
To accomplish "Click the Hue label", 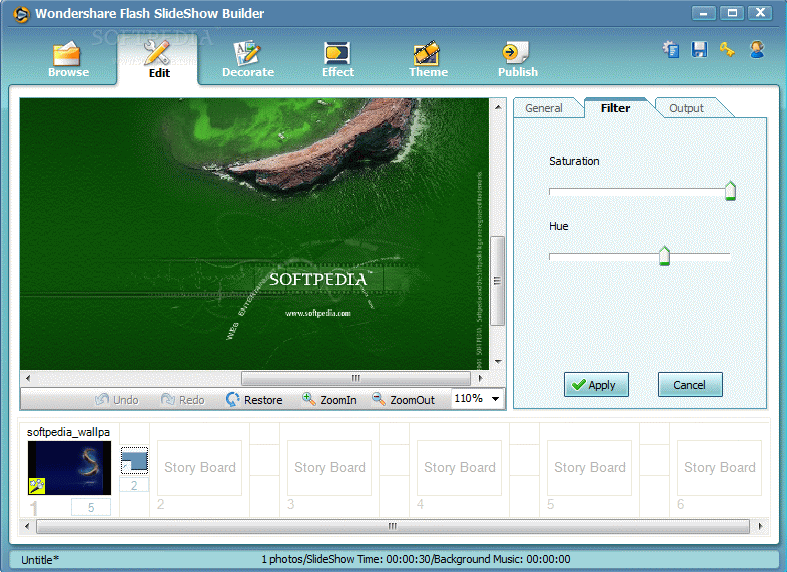I will point(559,226).
